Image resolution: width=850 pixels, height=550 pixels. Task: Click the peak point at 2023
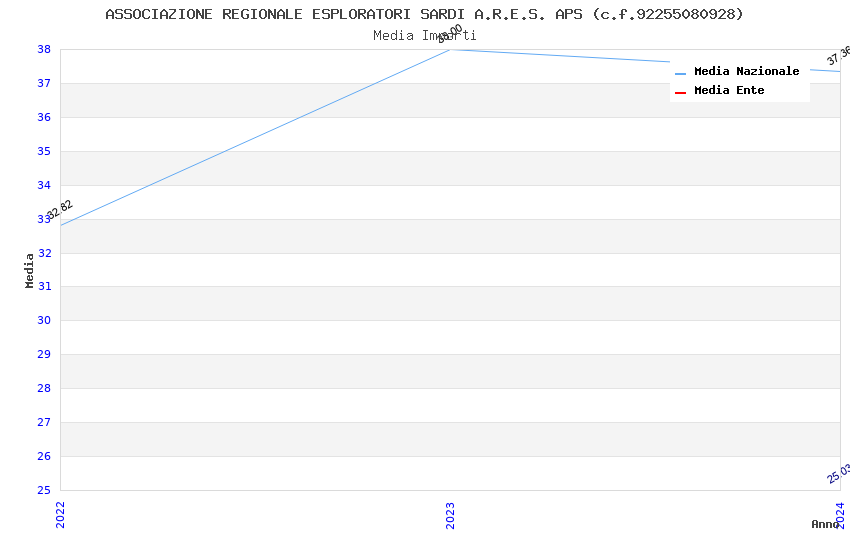point(450,50)
